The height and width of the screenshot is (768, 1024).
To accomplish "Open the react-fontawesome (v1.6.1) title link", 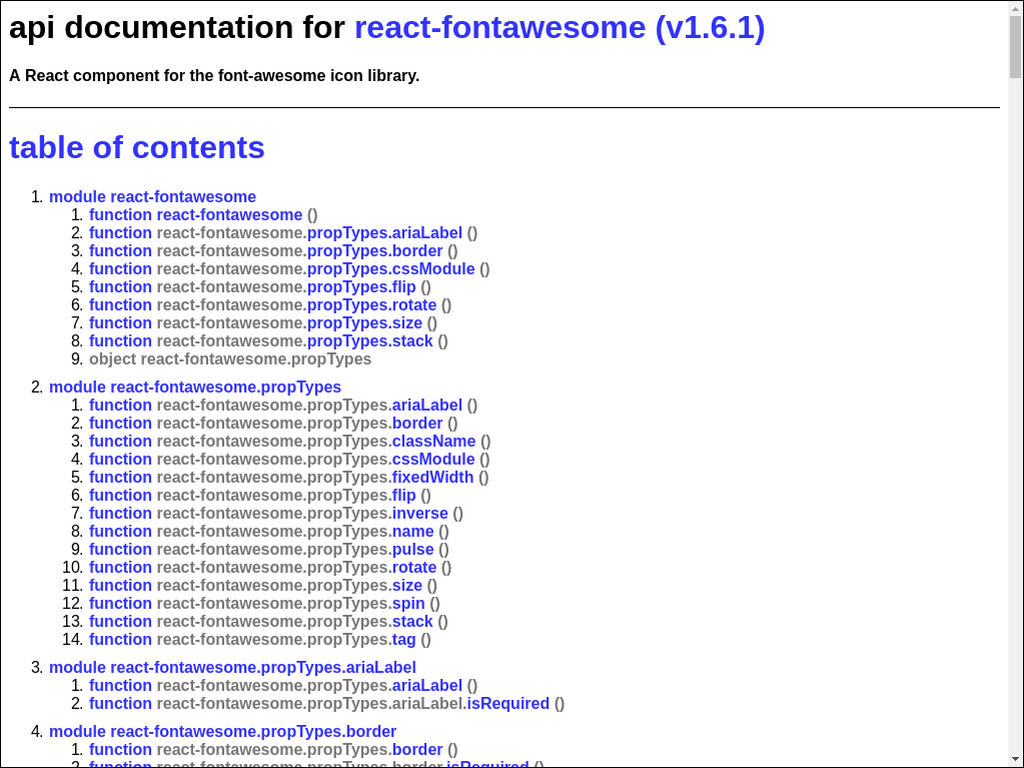I will click(559, 28).
